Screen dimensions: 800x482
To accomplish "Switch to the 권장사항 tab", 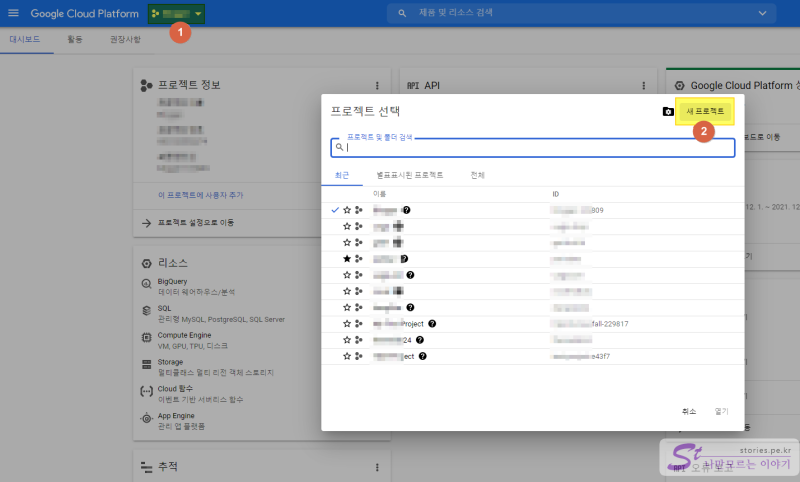I will tap(125, 39).
